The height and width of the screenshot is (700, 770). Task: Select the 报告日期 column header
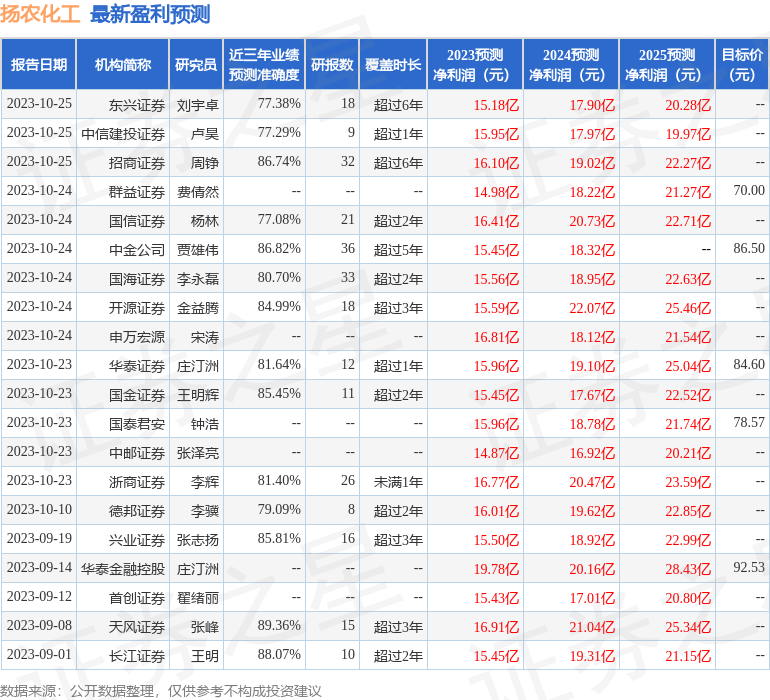[38, 64]
